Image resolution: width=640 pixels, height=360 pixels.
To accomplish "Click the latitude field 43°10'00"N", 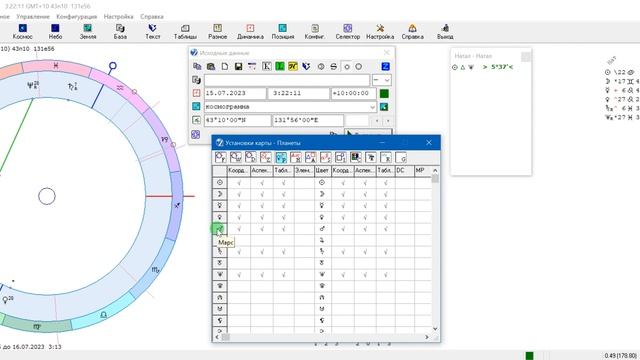I will coord(238,120).
